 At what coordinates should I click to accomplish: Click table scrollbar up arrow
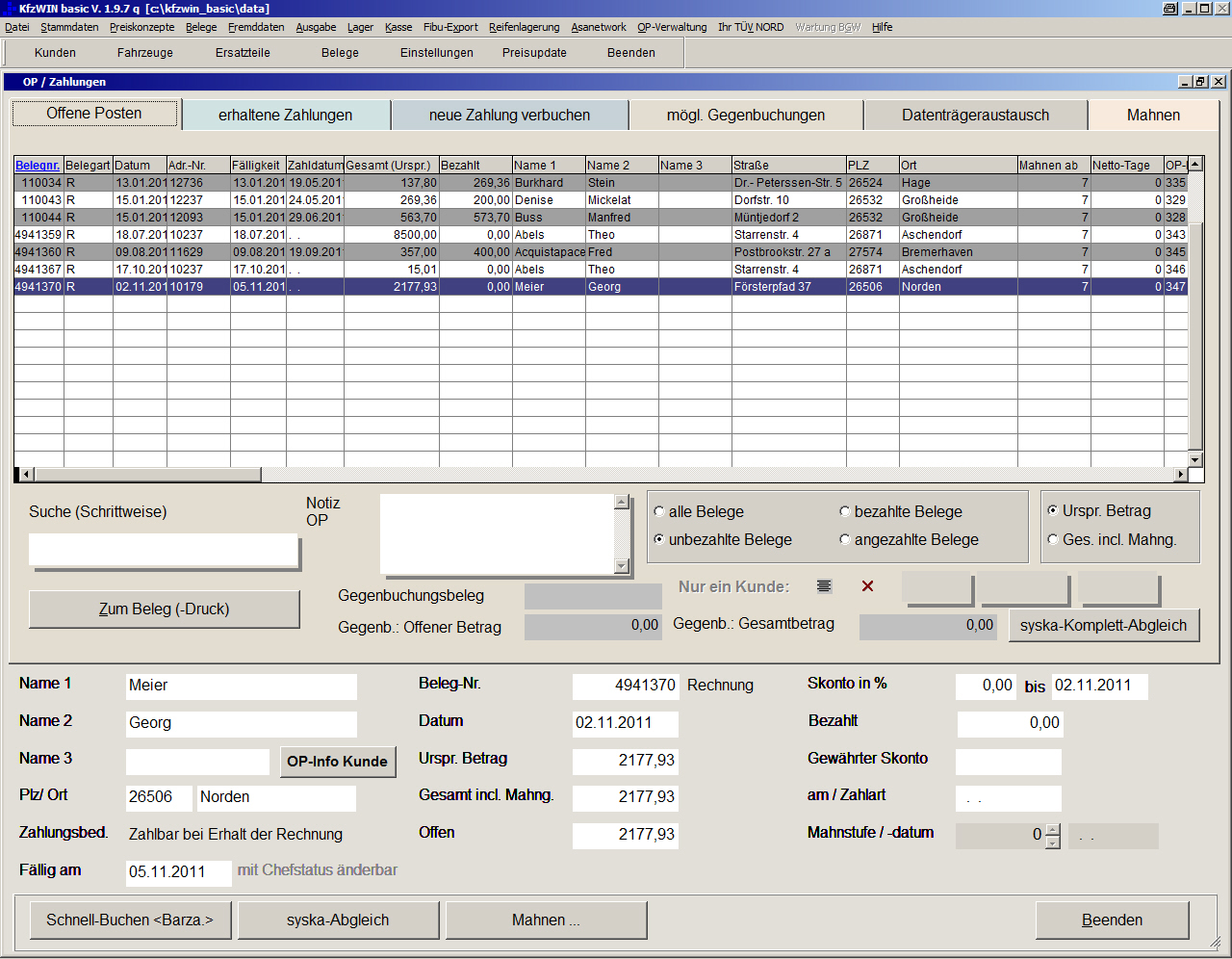(1195, 164)
